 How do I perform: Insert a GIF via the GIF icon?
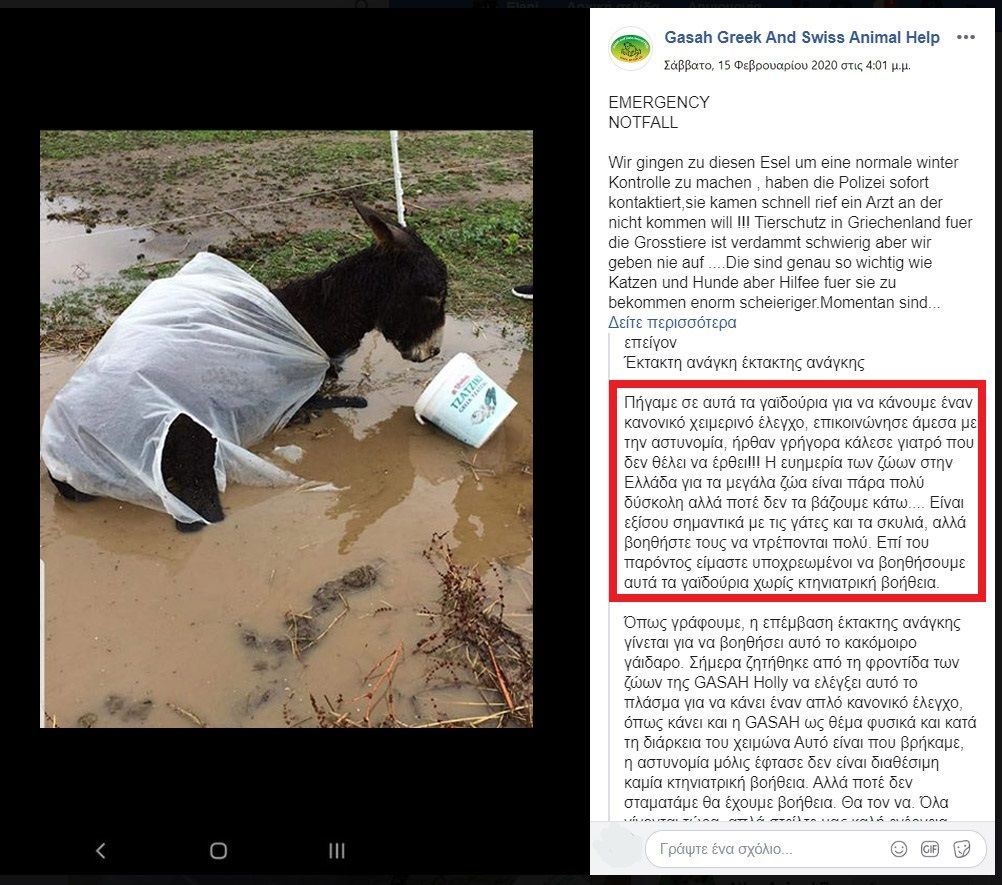(x=930, y=849)
